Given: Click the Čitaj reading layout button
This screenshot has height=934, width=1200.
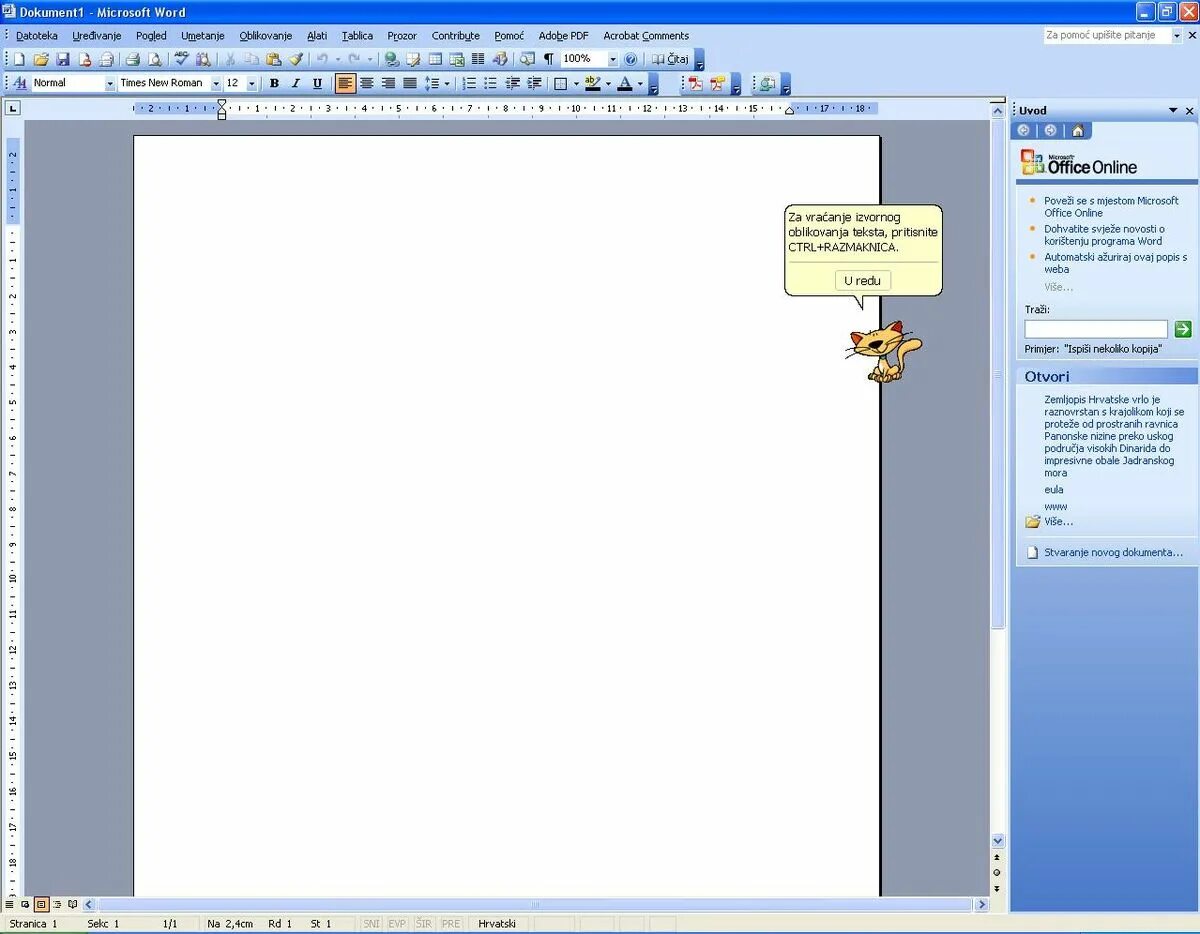Looking at the screenshot, I should tap(670, 59).
